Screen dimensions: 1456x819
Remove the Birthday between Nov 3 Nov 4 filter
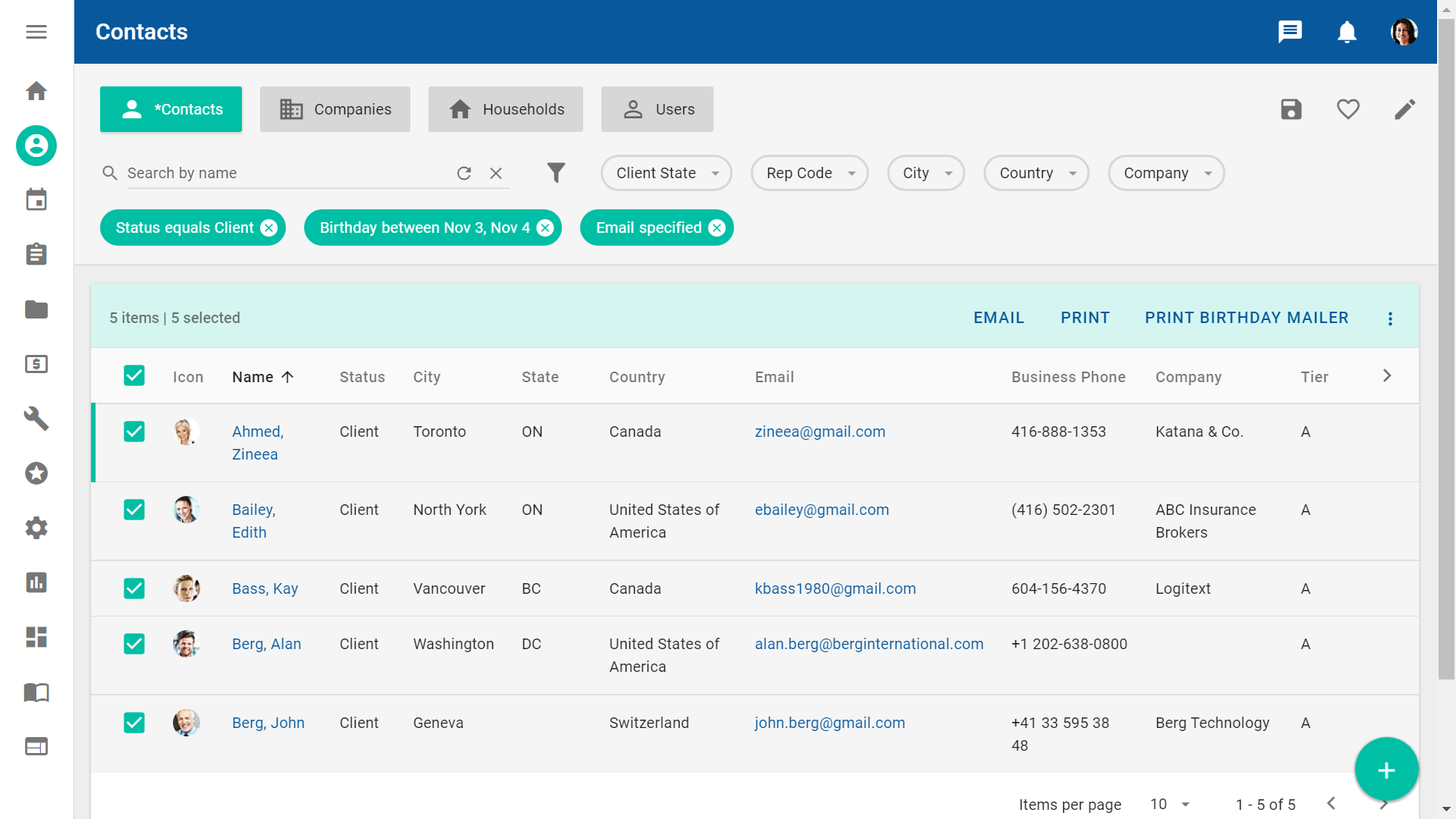(x=546, y=227)
